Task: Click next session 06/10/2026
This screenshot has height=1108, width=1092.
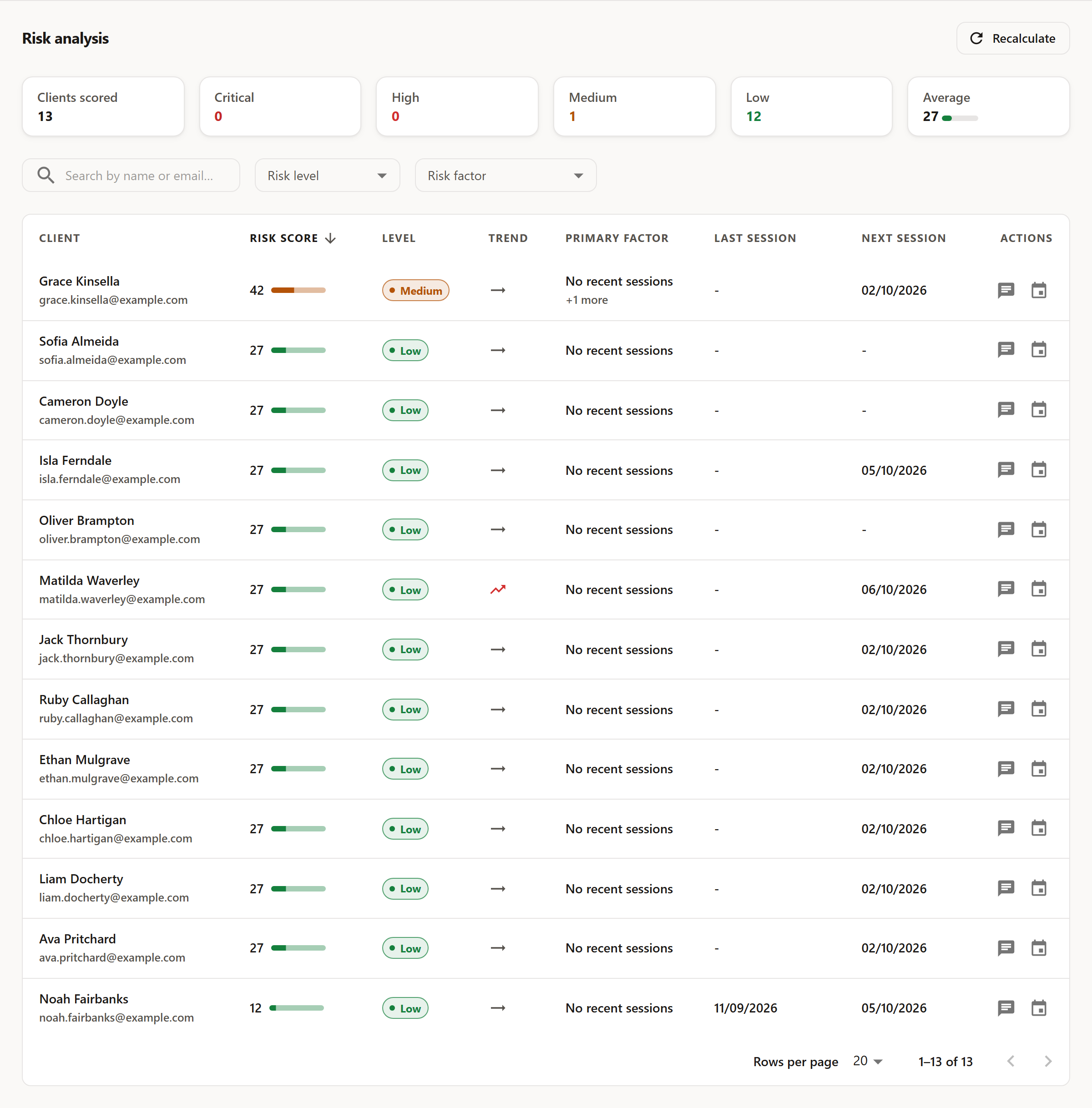Action: pos(894,589)
